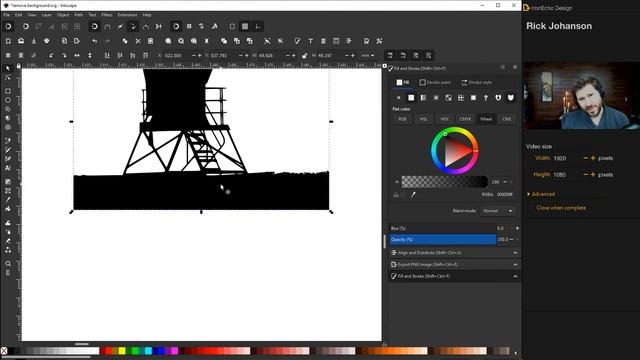Image resolution: width=640 pixels, height=360 pixels.
Task: Switch to the Stroke style tab
Action: tap(476, 82)
